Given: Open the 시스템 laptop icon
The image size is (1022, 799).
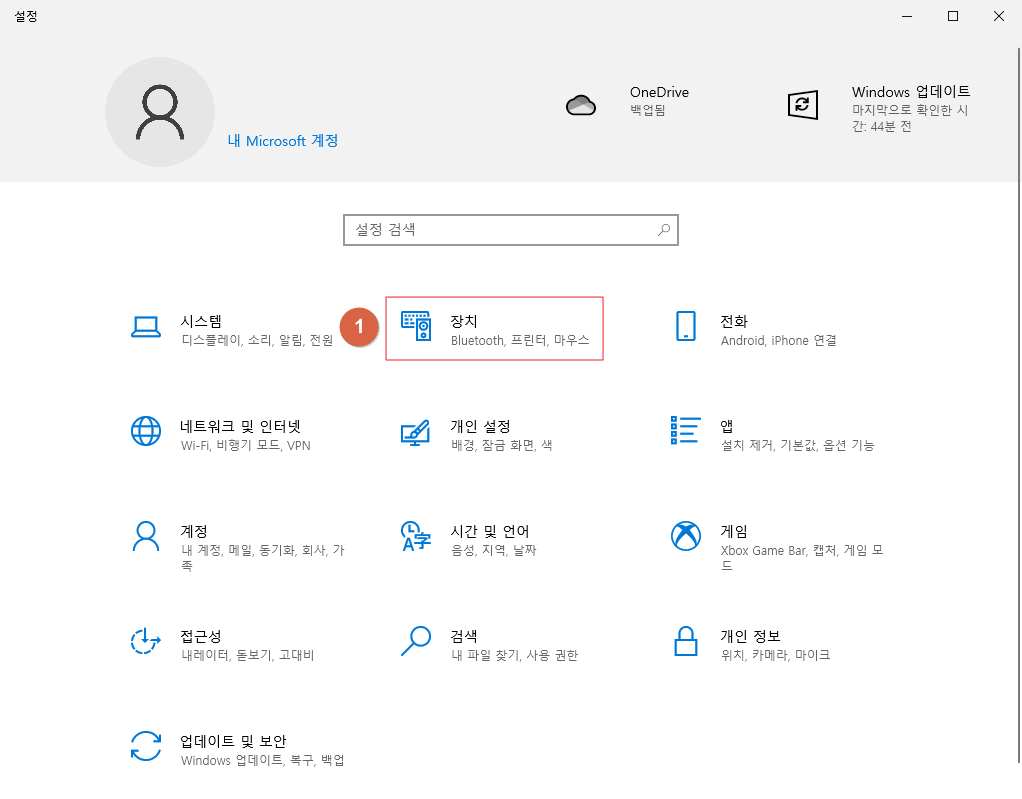Looking at the screenshot, I should click(x=146, y=327).
